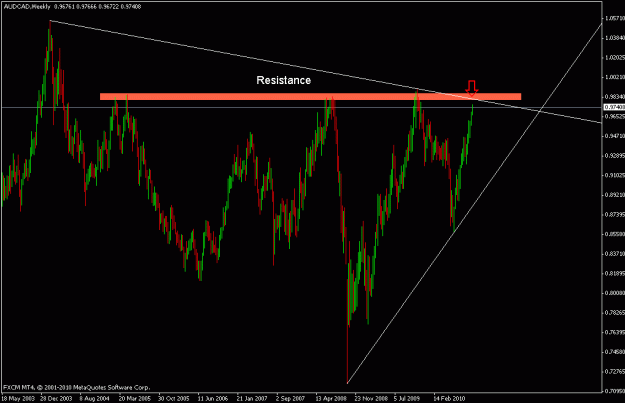Image resolution: width=625 pixels, height=403 pixels.
Task: Click the '13 Apr 2008' date label
Action: [x=331, y=399]
